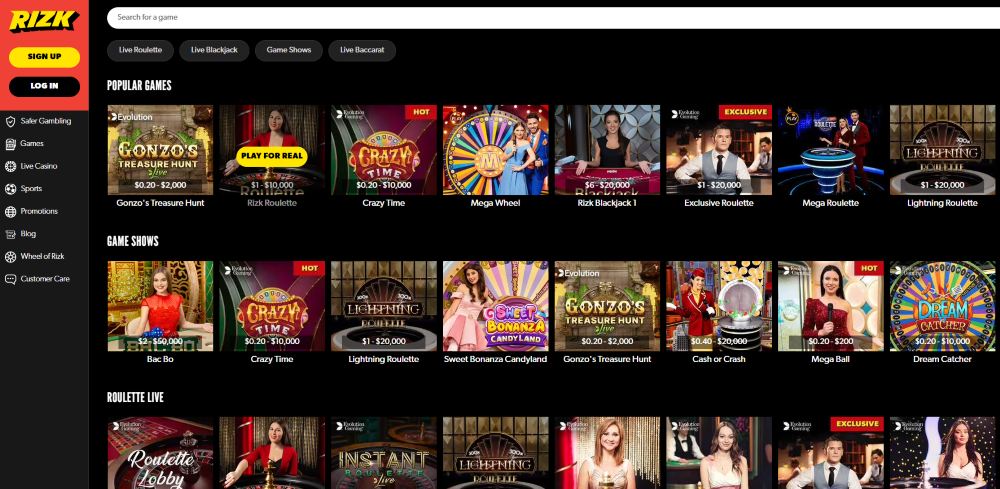Open Wheel of Rizk

point(42,256)
